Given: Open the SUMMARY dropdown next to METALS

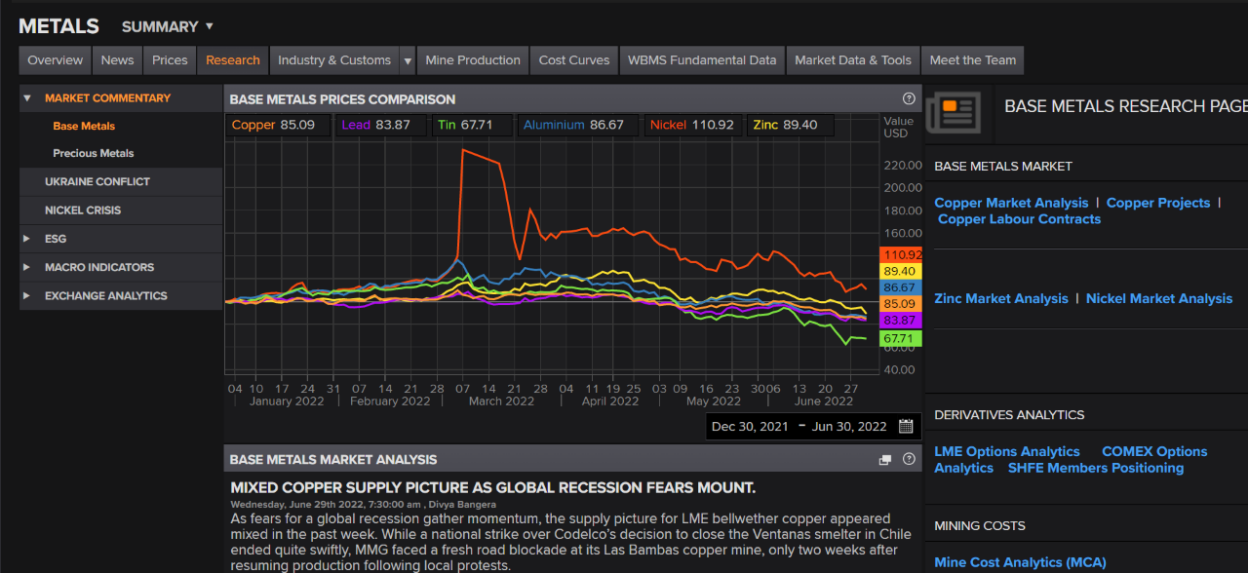Looking at the screenshot, I should coord(167,26).
